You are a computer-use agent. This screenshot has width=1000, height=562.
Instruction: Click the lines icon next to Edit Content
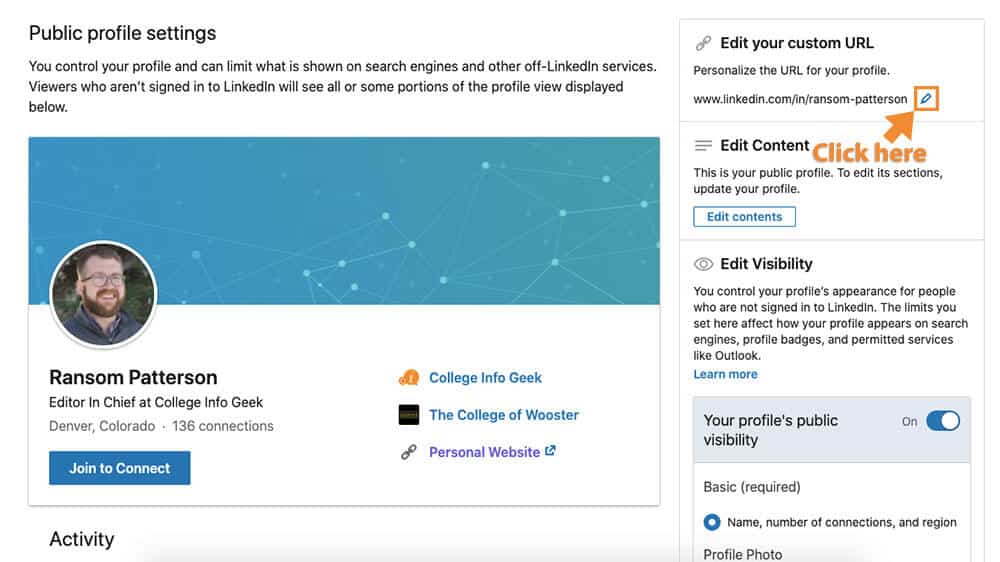click(703, 146)
